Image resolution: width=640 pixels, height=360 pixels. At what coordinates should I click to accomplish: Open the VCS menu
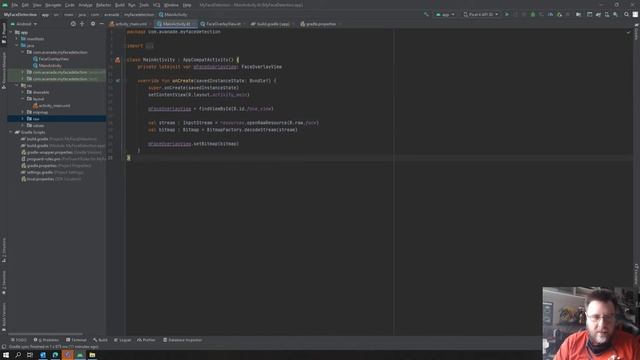coord(156,5)
